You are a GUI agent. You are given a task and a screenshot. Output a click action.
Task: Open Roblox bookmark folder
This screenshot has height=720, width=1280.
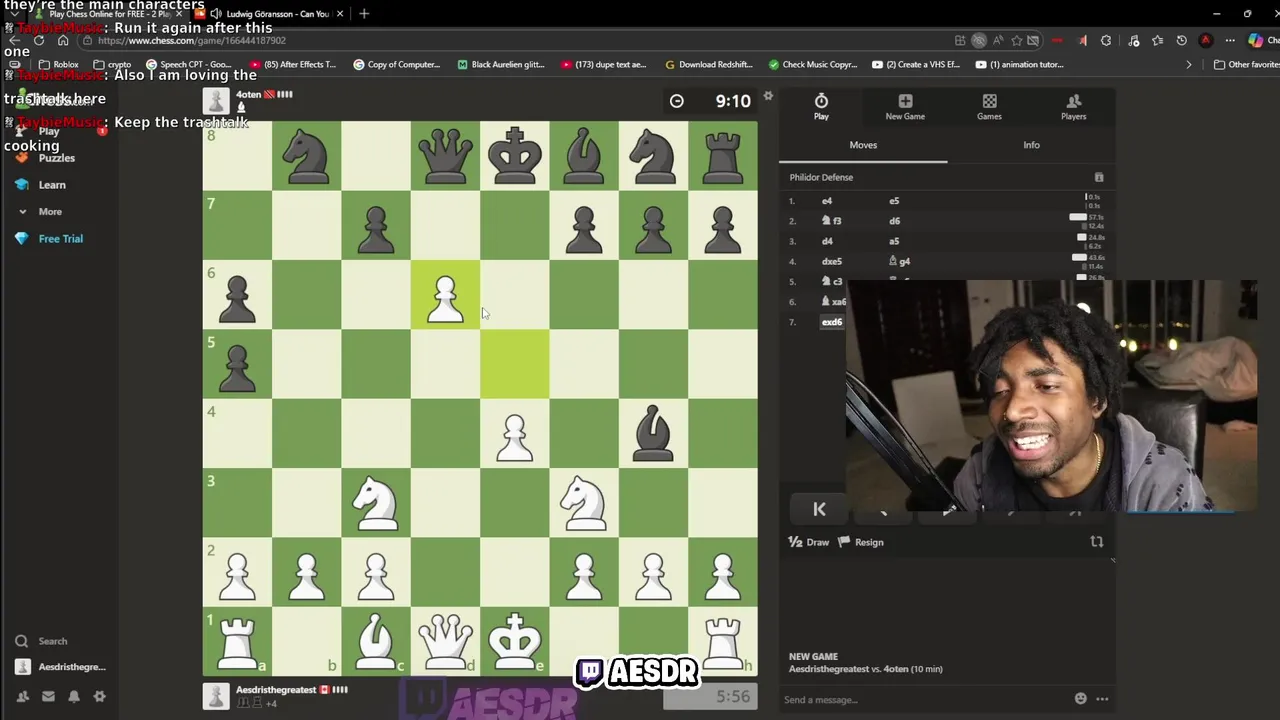[58, 65]
